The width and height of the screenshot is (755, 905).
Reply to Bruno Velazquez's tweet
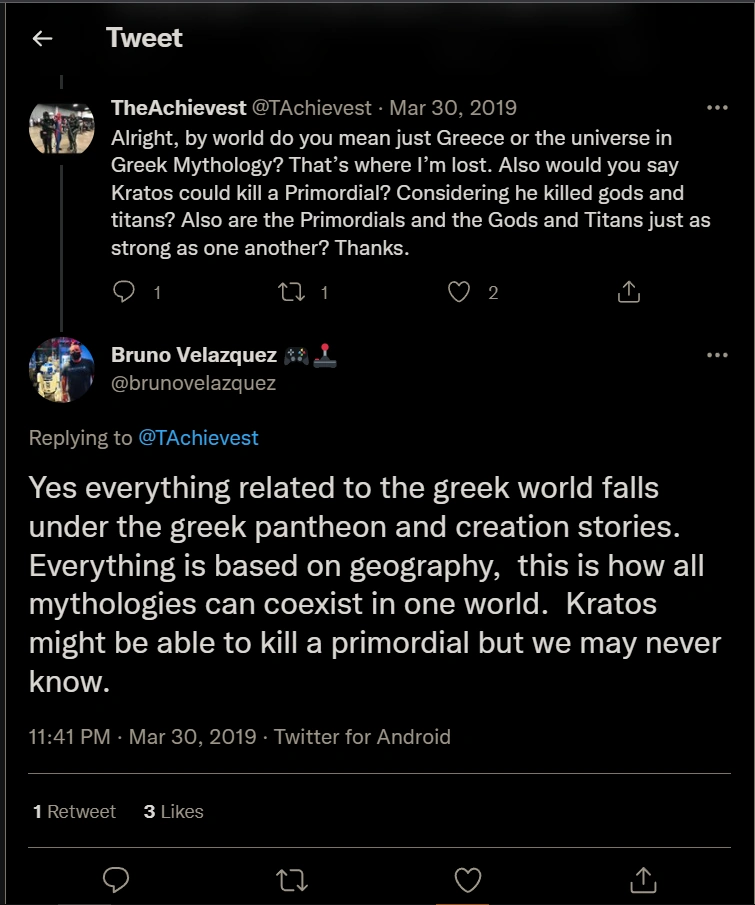tap(117, 879)
